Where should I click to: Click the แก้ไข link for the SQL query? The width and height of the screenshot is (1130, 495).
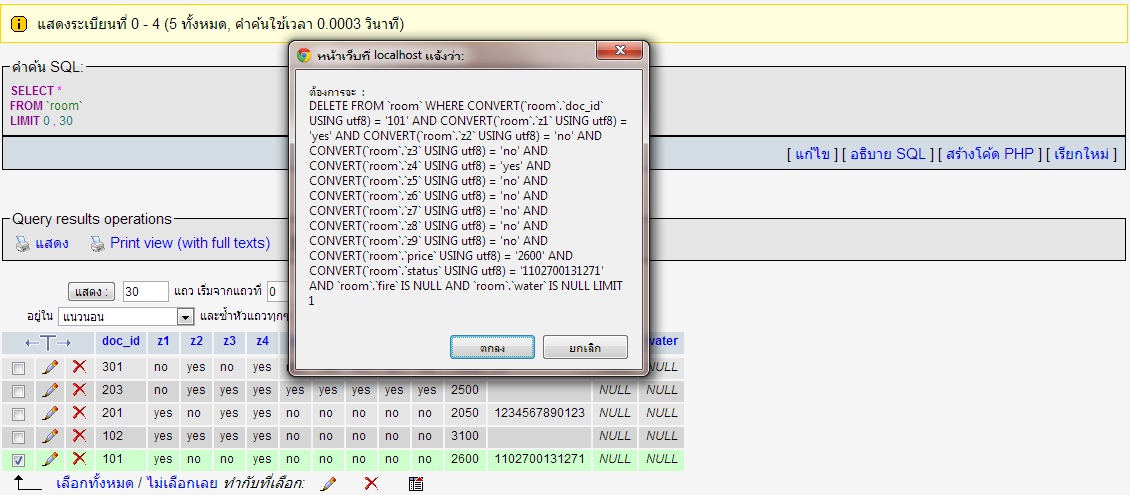pyautogui.click(x=812, y=154)
